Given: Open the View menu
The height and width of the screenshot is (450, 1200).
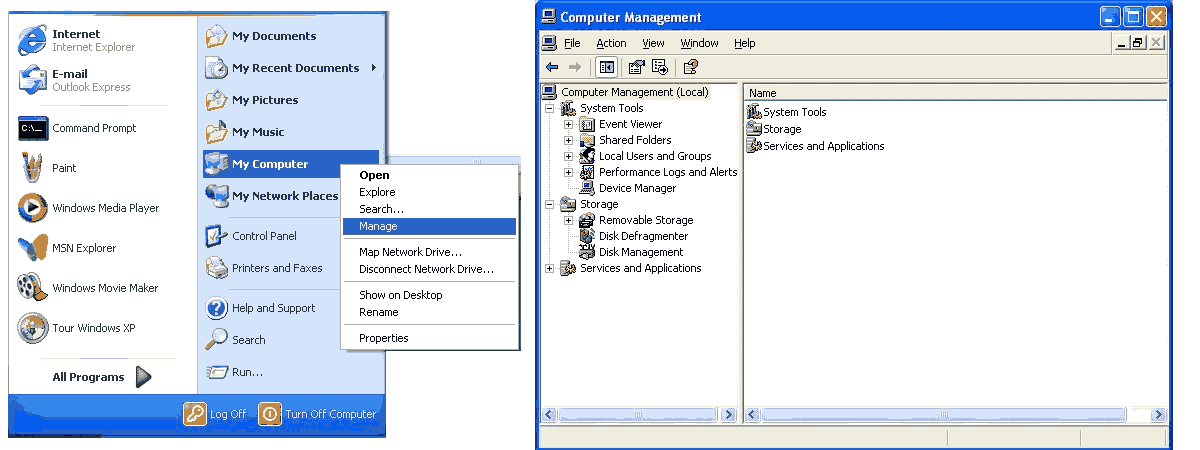Looking at the screenshot, I should (x=653, y=43).
